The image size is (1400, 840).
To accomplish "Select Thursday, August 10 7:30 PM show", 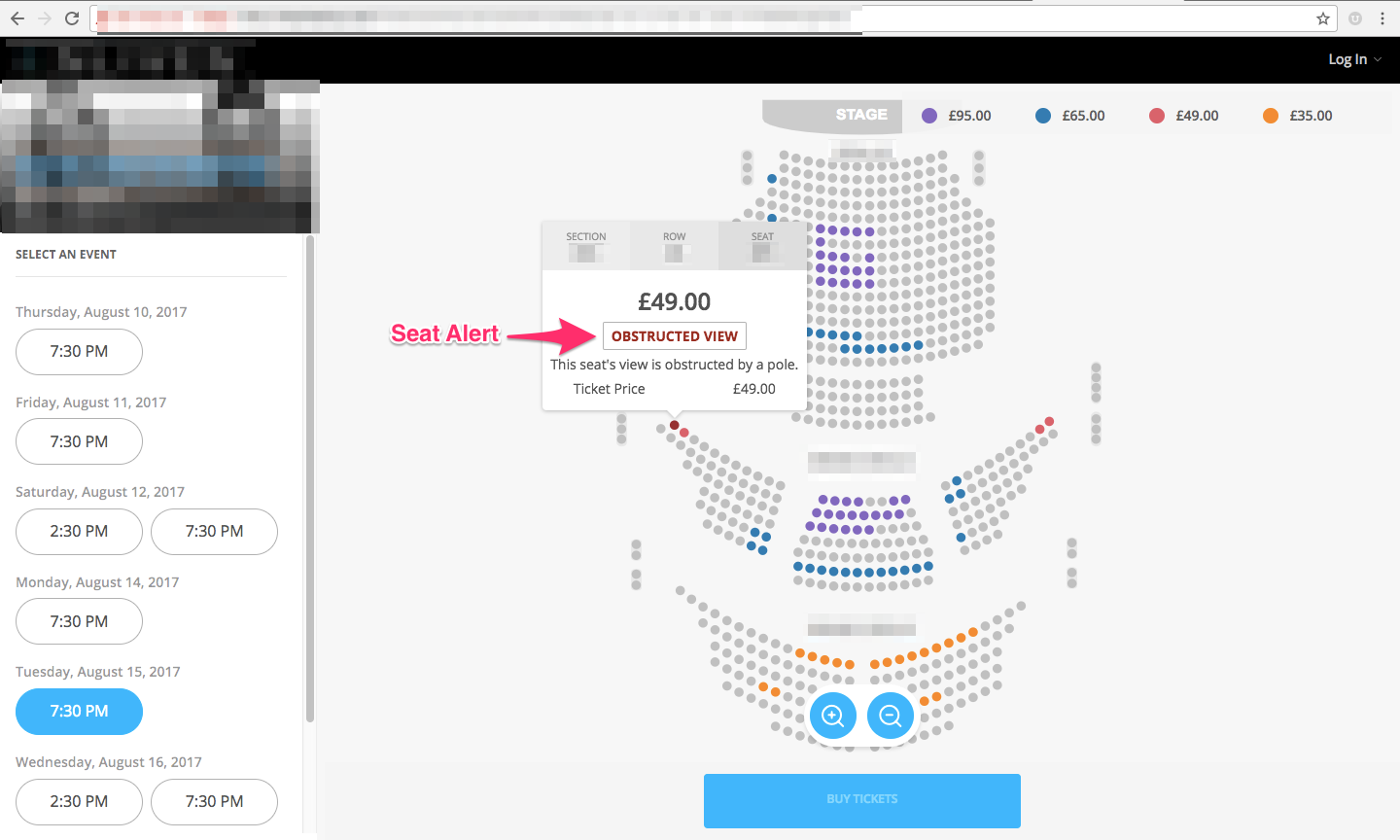I will click(x=79, y=351).
